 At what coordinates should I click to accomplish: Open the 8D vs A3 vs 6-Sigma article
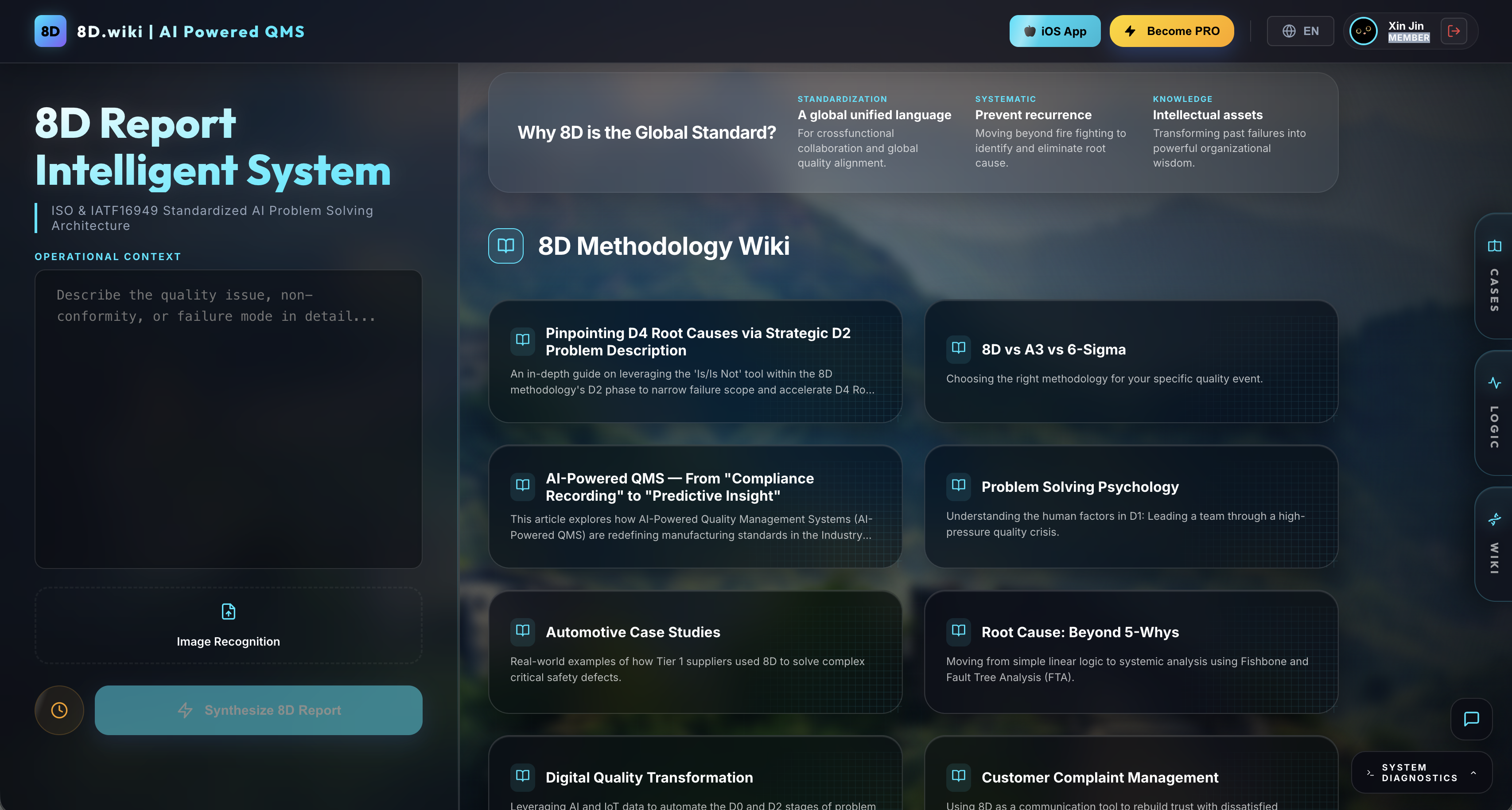pos(1131,362)
